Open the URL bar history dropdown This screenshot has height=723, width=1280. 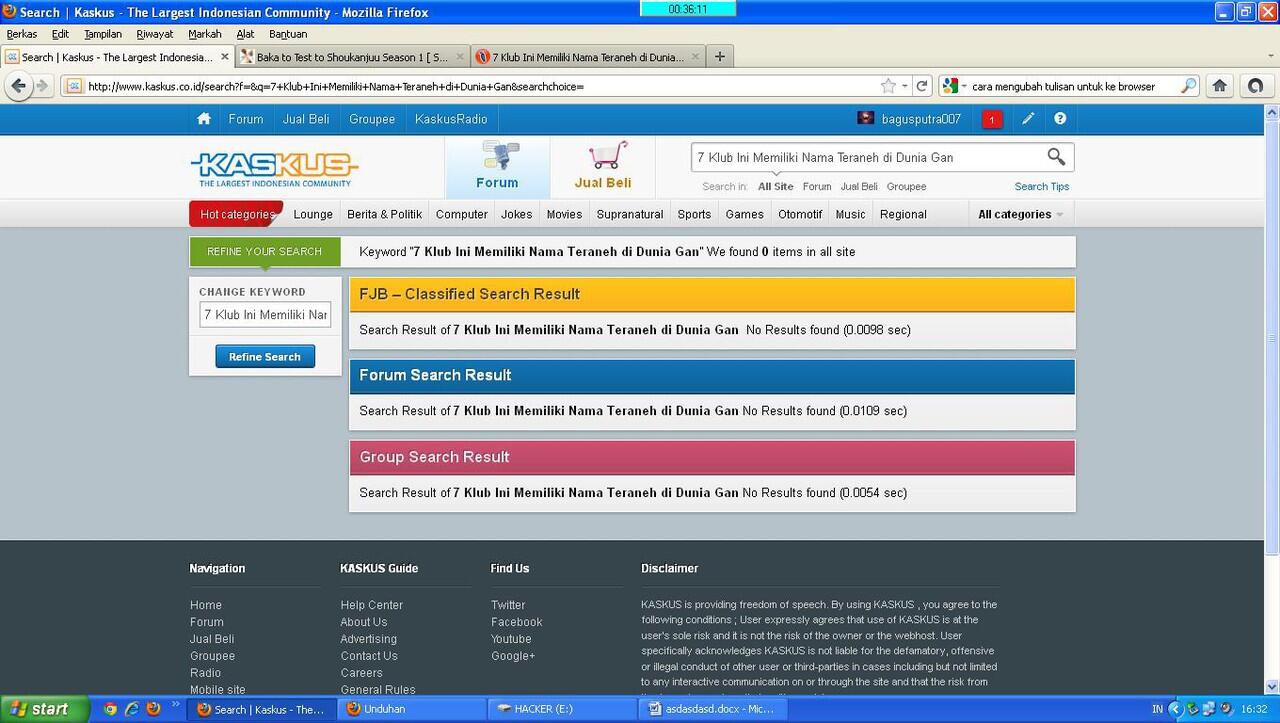[904, 86]
